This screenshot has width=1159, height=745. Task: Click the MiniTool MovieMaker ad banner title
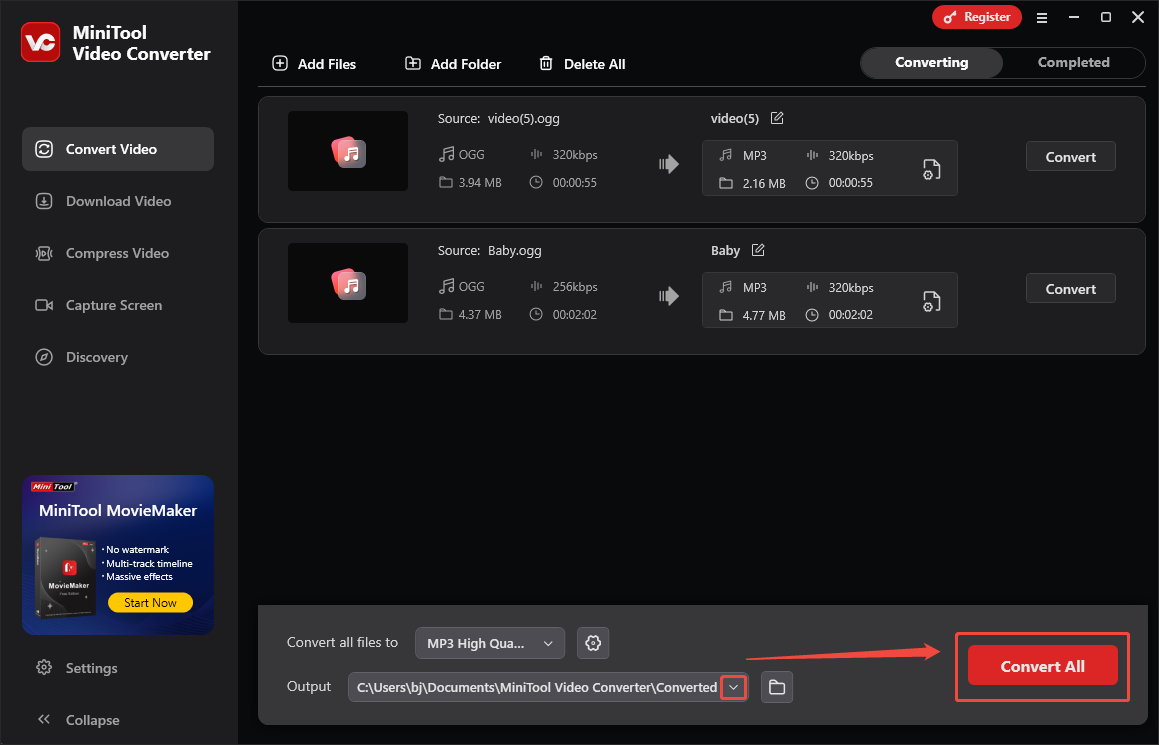pos(118,511)
